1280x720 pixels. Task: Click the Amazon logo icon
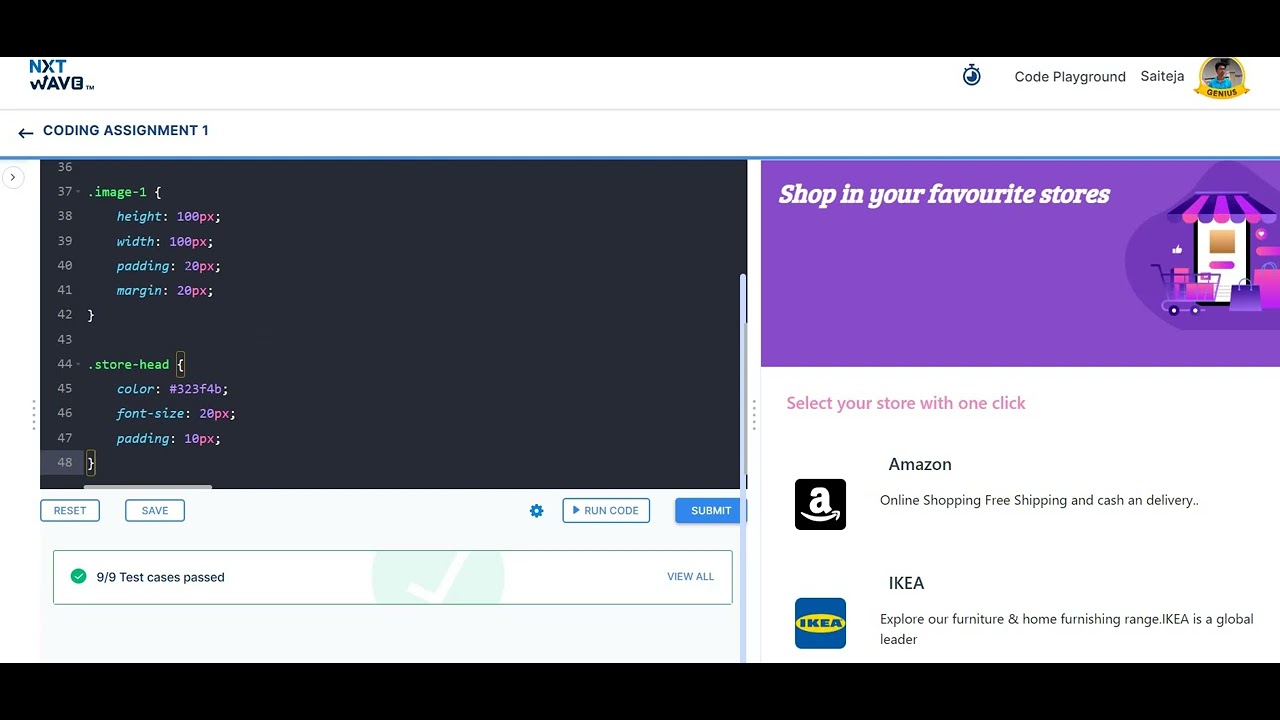coord(820,504)
